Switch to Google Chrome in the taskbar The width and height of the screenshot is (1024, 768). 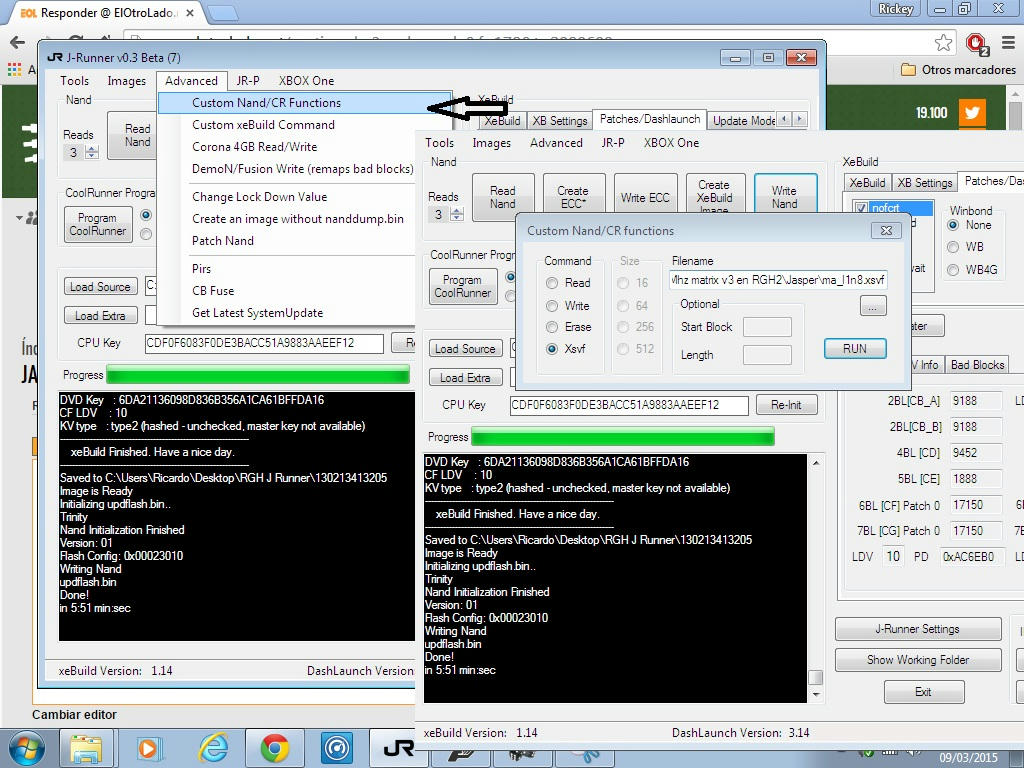274,748
